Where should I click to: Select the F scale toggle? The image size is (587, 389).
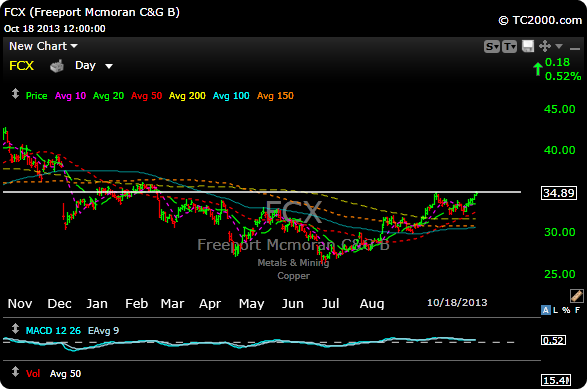577,310
